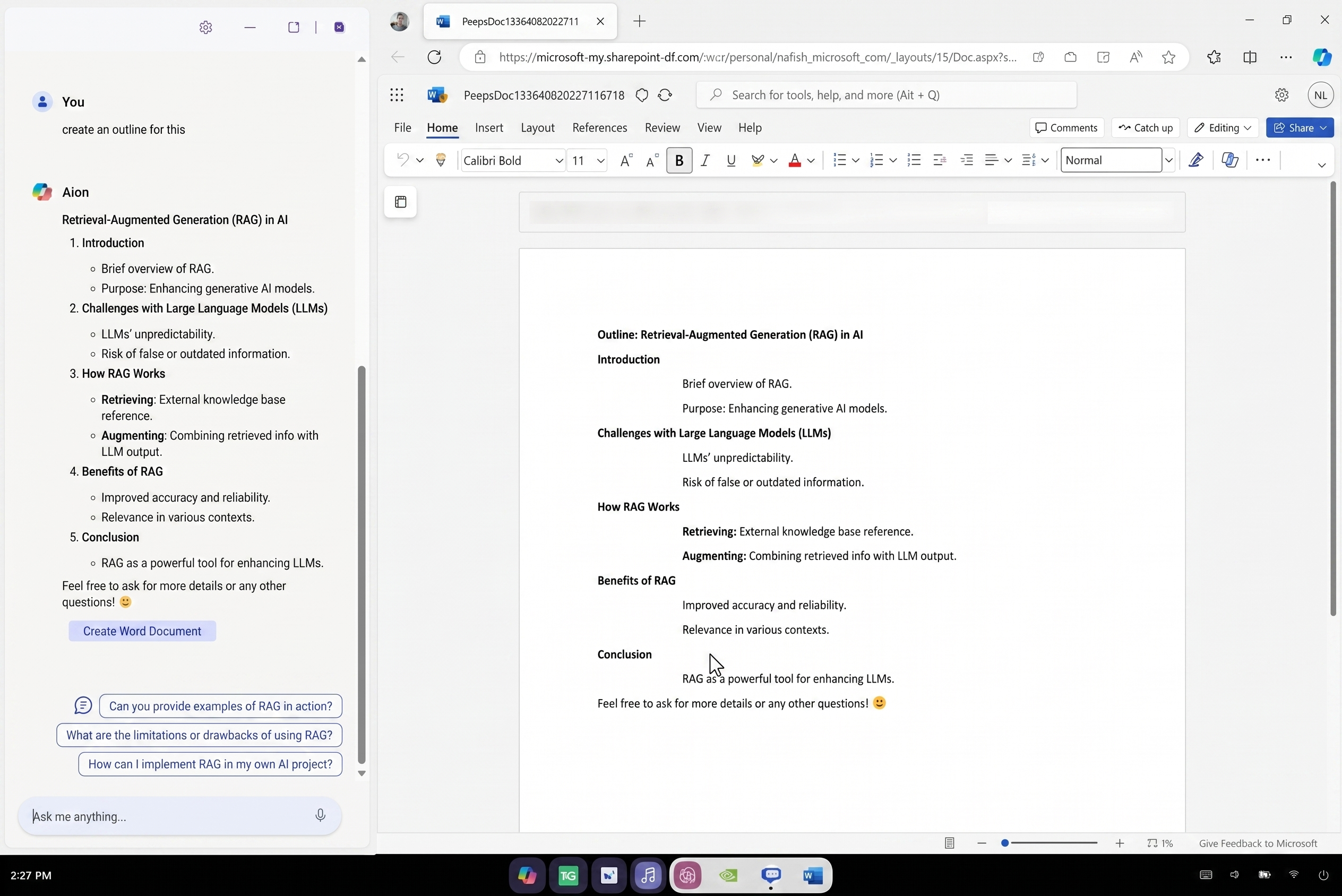The image size is (1342, 896).
Task: Click Decrease font size icon
Action: 652,160
